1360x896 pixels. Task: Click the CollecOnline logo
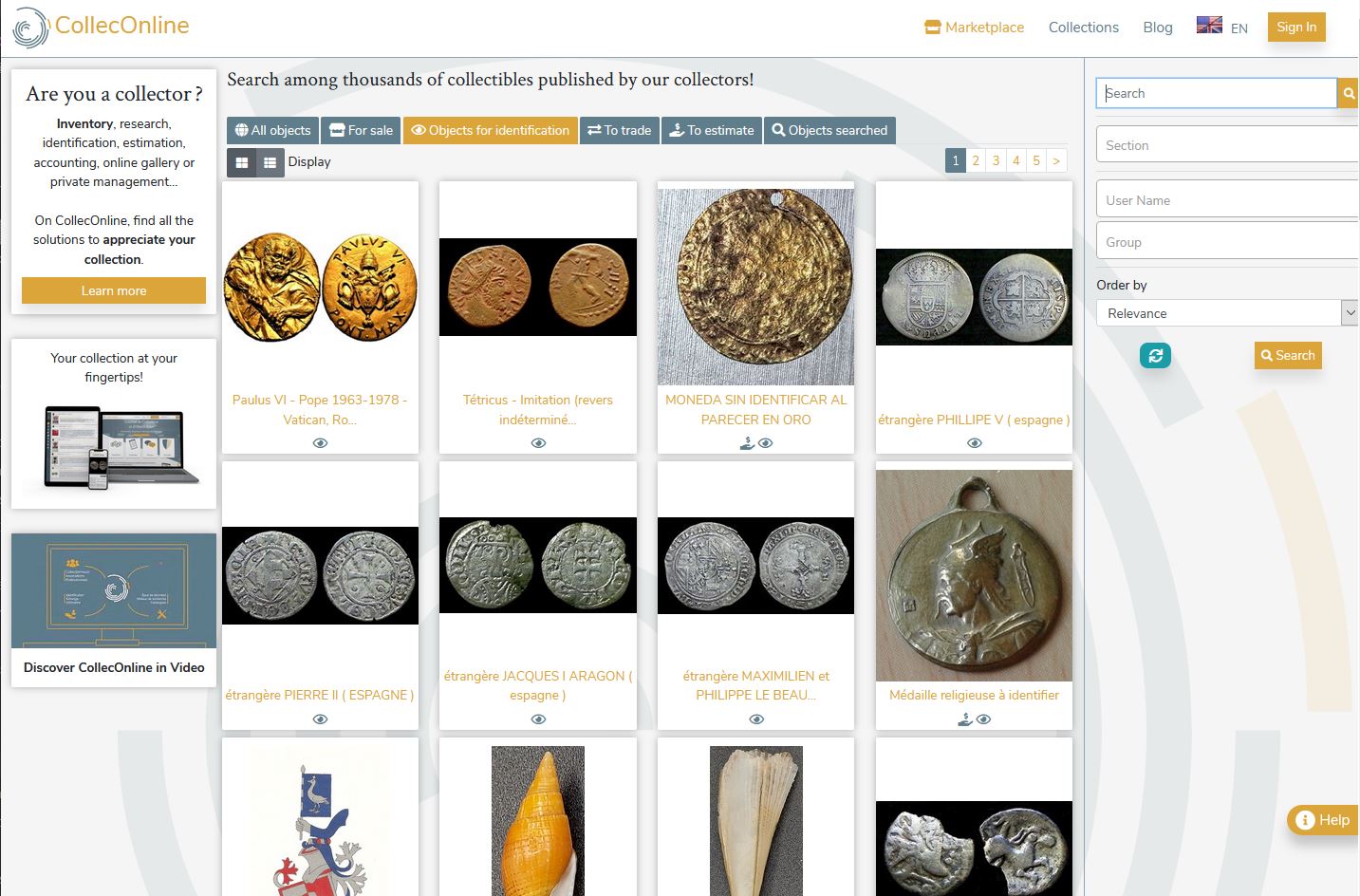(x=101, y=27)
